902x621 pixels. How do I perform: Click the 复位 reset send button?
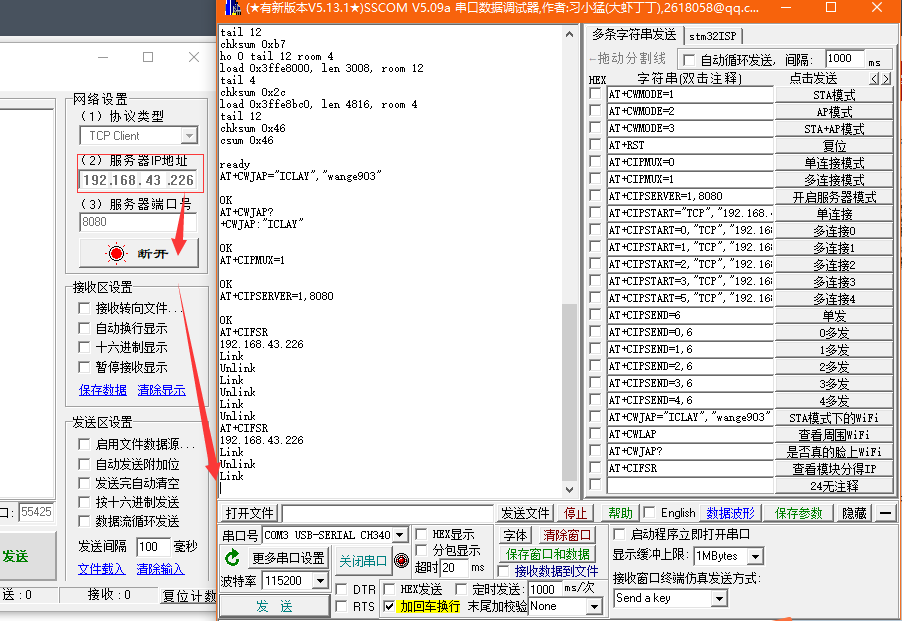834,145
